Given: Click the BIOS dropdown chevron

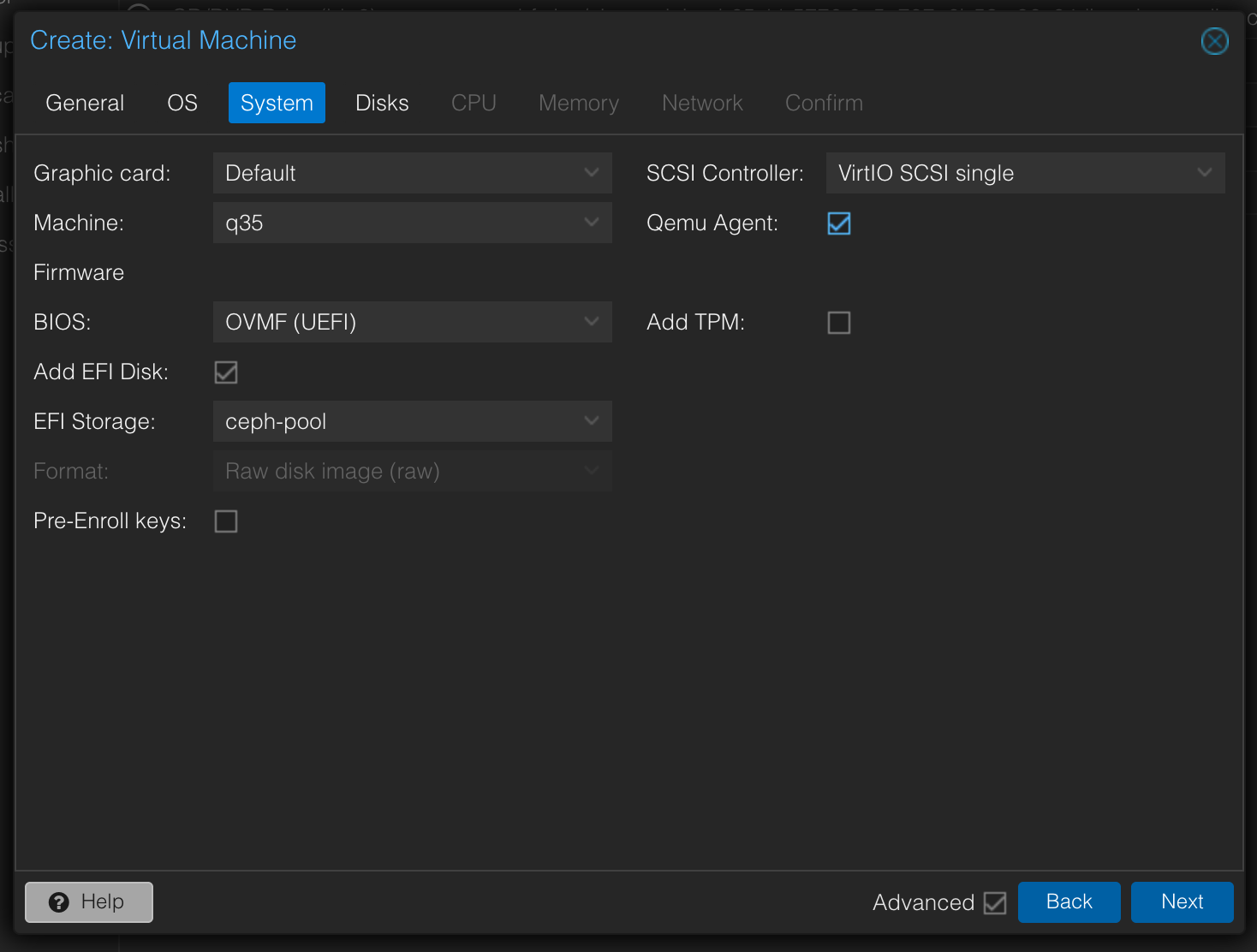Looking at the screenshot, I should click(591, 322).
